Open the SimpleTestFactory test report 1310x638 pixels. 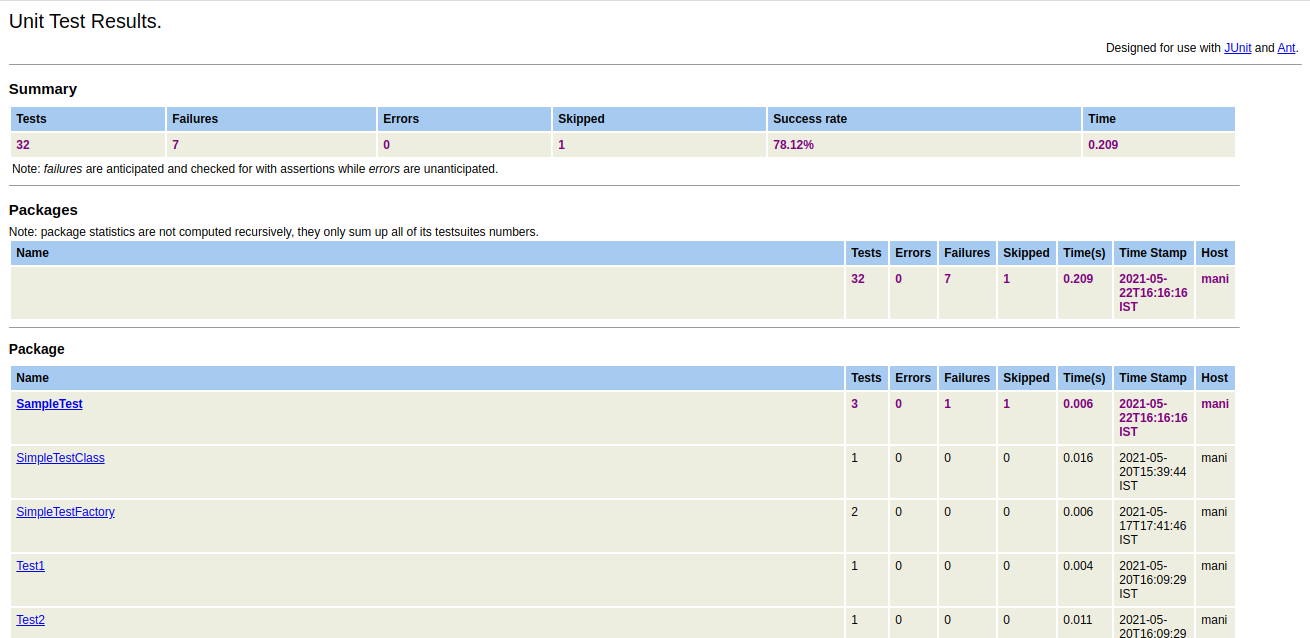pos(65,511)
